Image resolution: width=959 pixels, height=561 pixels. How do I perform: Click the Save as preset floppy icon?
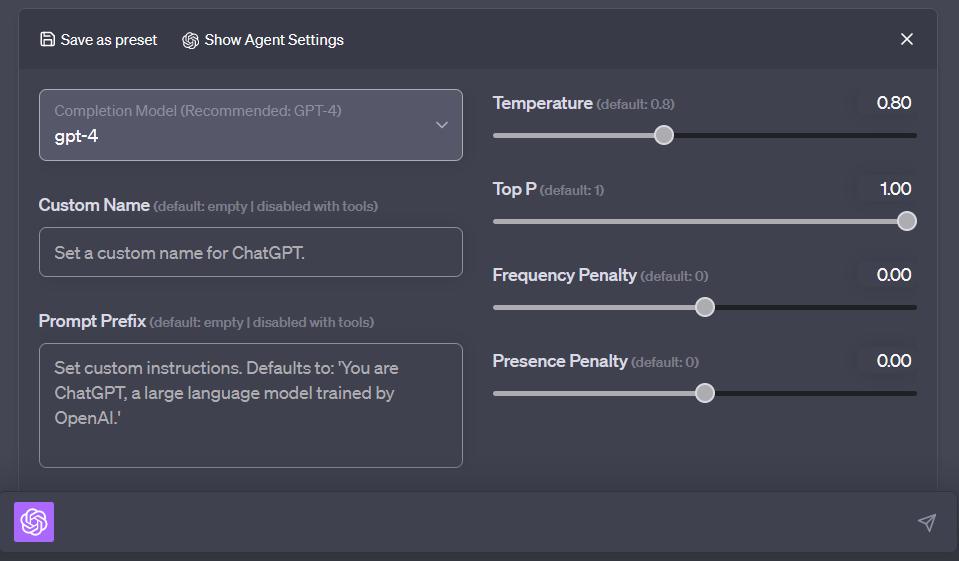coord(47,40)
